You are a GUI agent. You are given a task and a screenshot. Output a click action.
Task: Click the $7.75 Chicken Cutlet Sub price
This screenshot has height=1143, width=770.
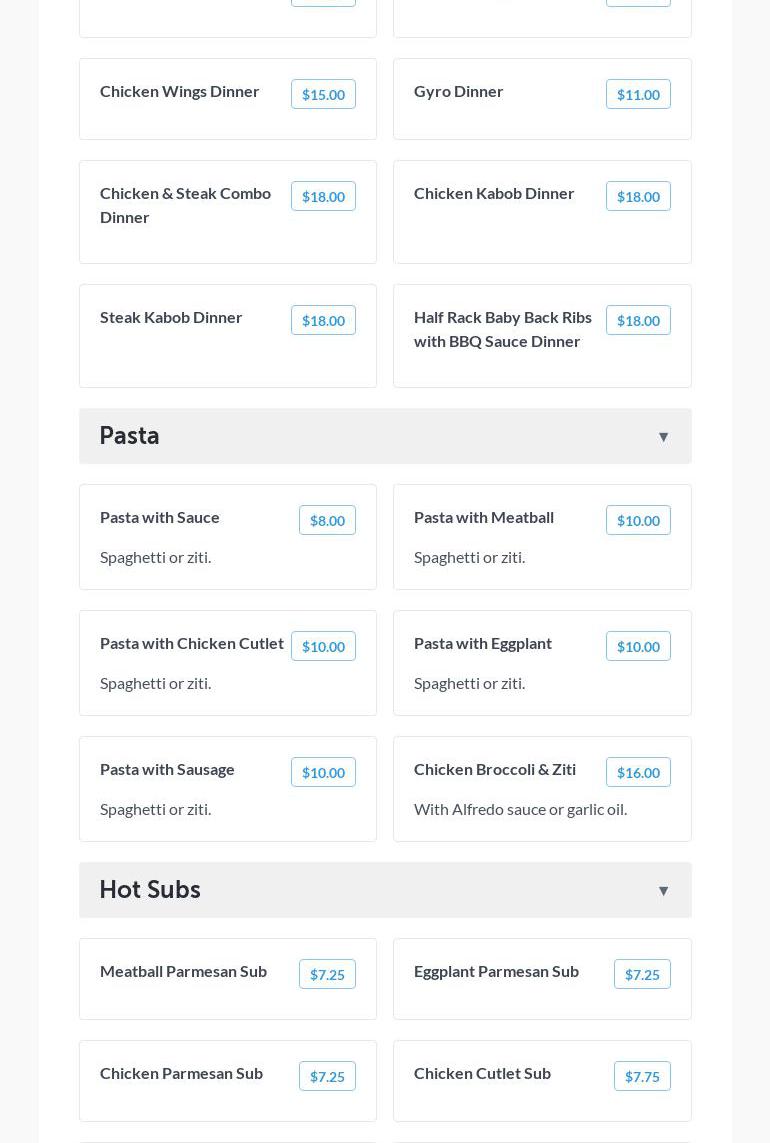pyautogui.click(x=642, y=1076)
